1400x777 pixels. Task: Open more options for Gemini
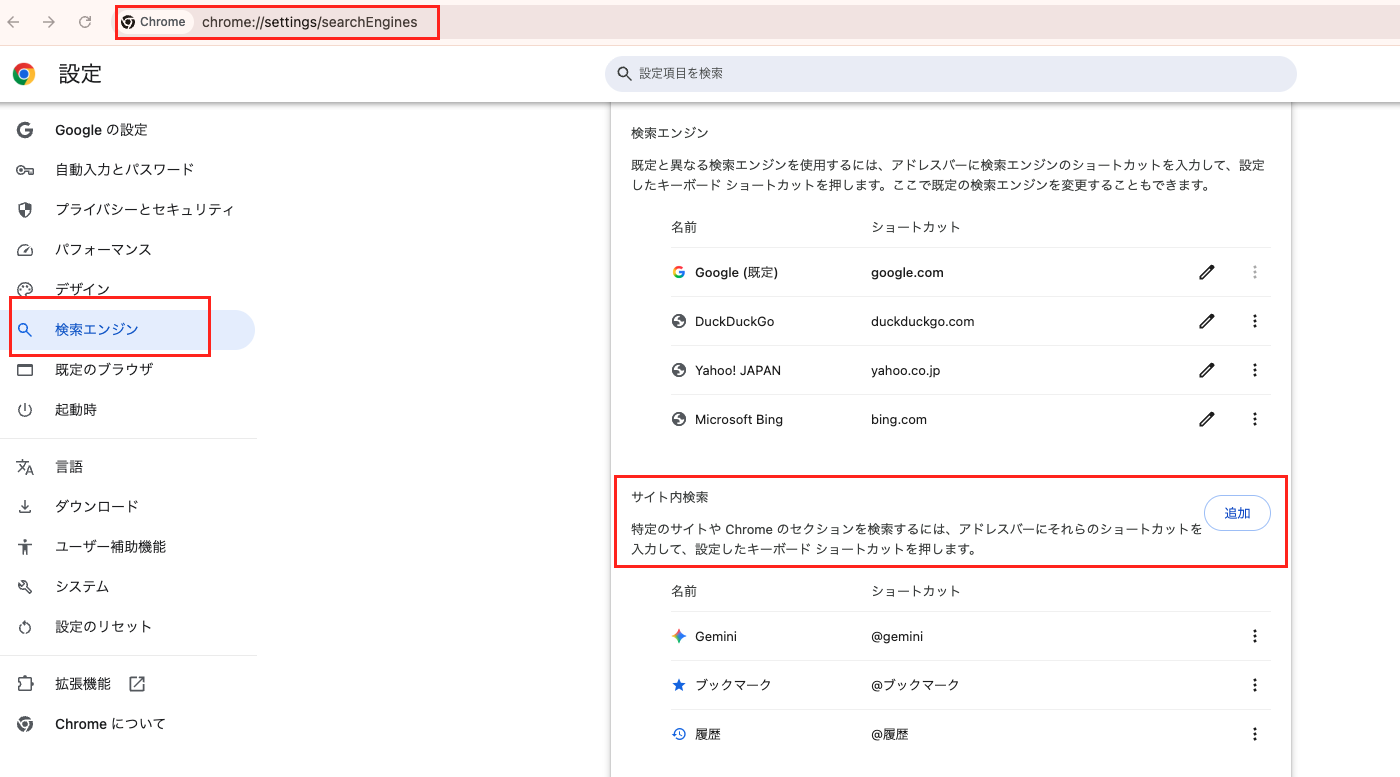1255,636
